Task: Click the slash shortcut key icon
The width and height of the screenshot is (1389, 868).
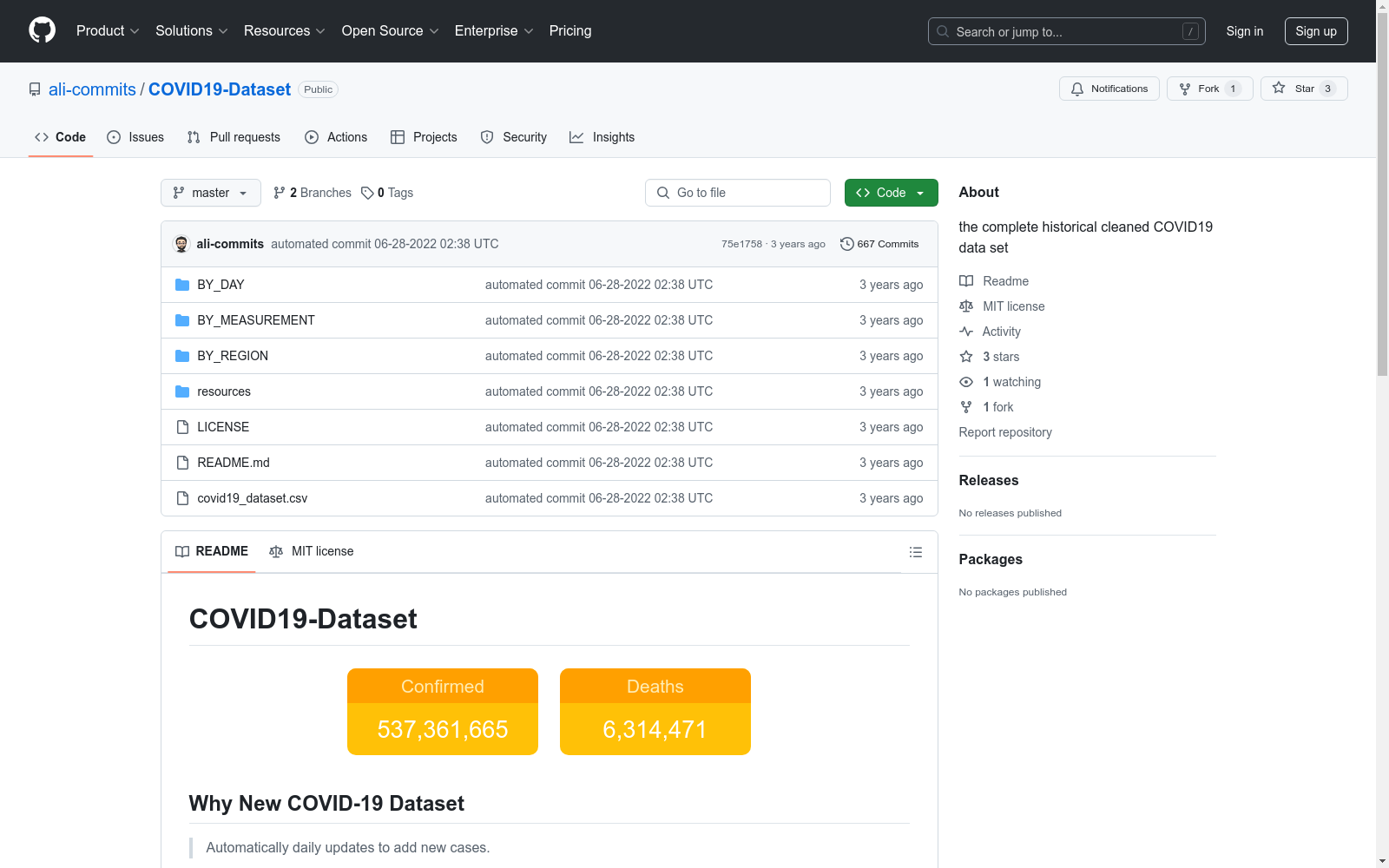Action: 1190,31
